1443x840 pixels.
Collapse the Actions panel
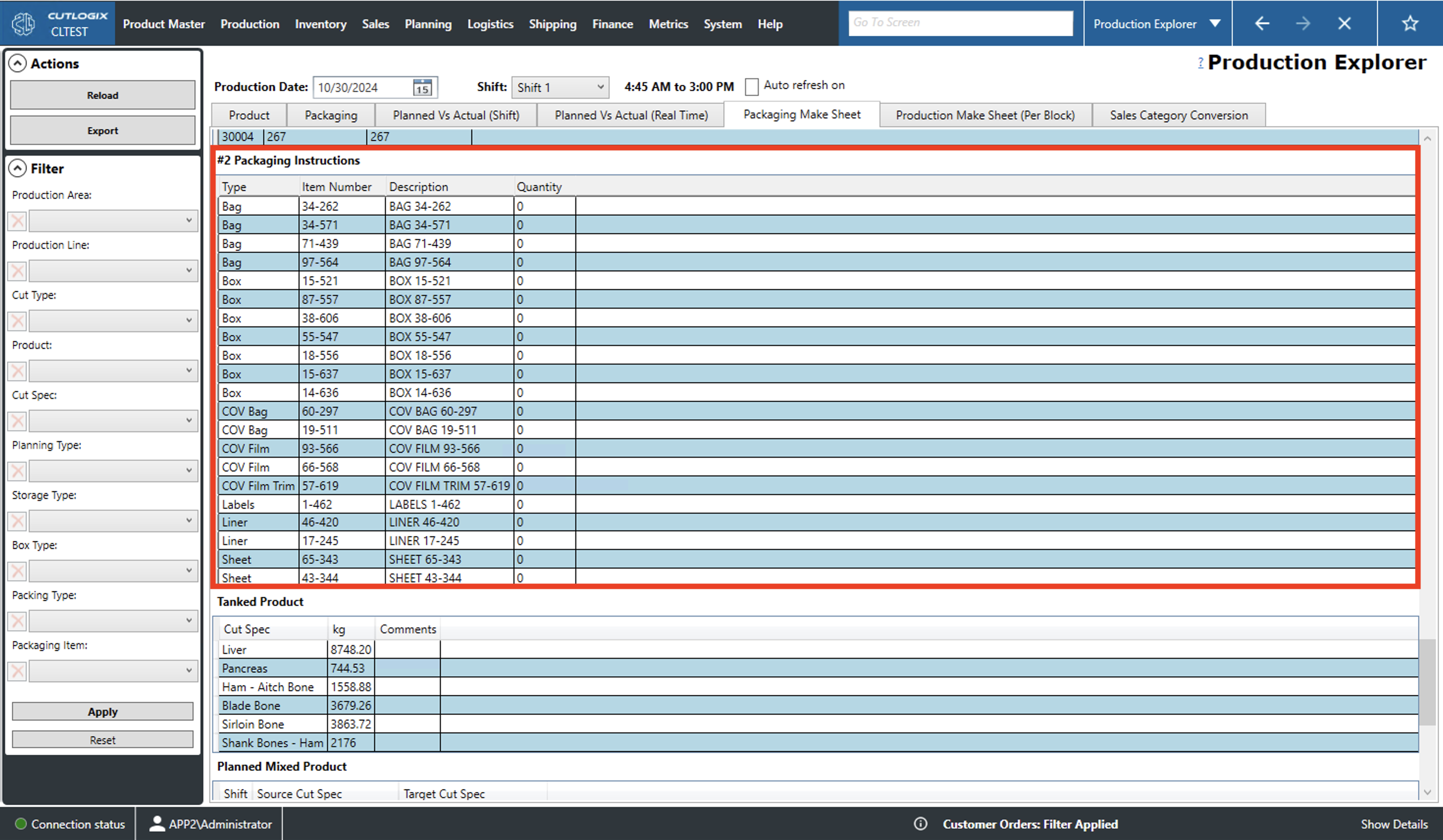pos(18,64)
